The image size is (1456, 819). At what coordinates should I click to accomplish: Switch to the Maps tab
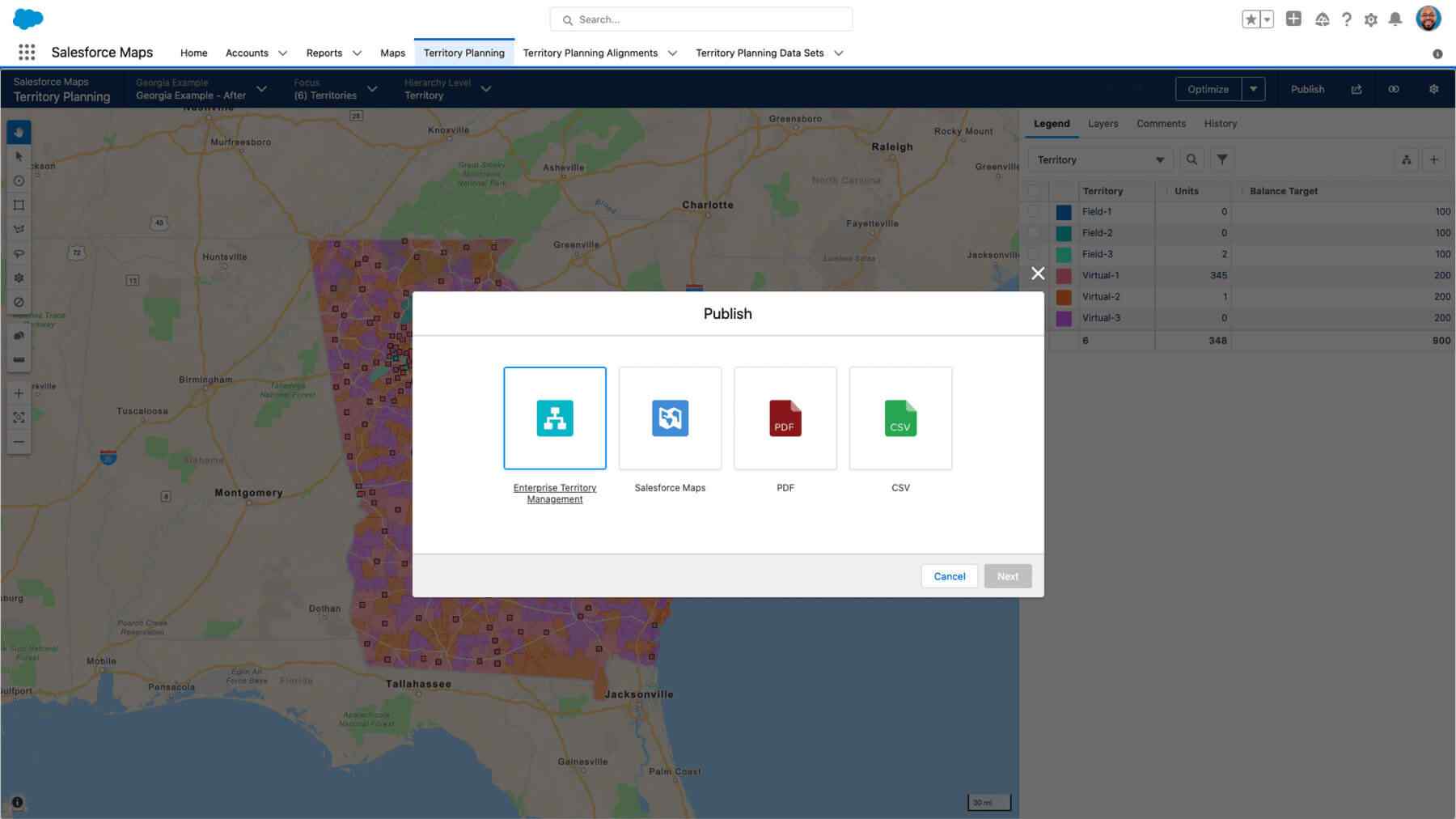pos(393,53)
